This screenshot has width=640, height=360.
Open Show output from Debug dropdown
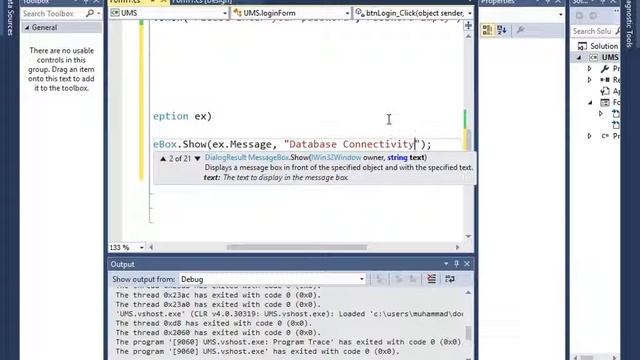click(x=362, y=279)
